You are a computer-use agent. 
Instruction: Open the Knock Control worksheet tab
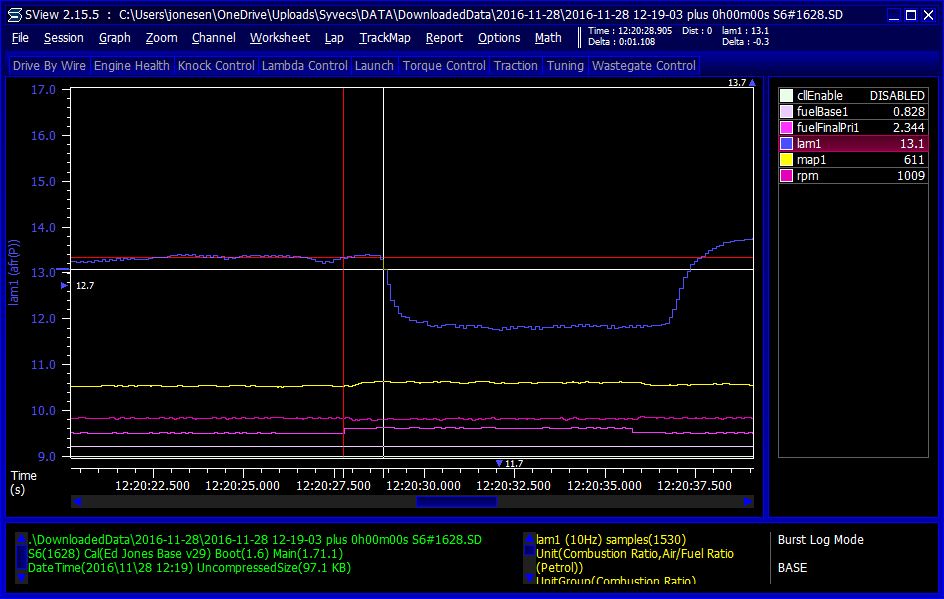click(215, 66)
